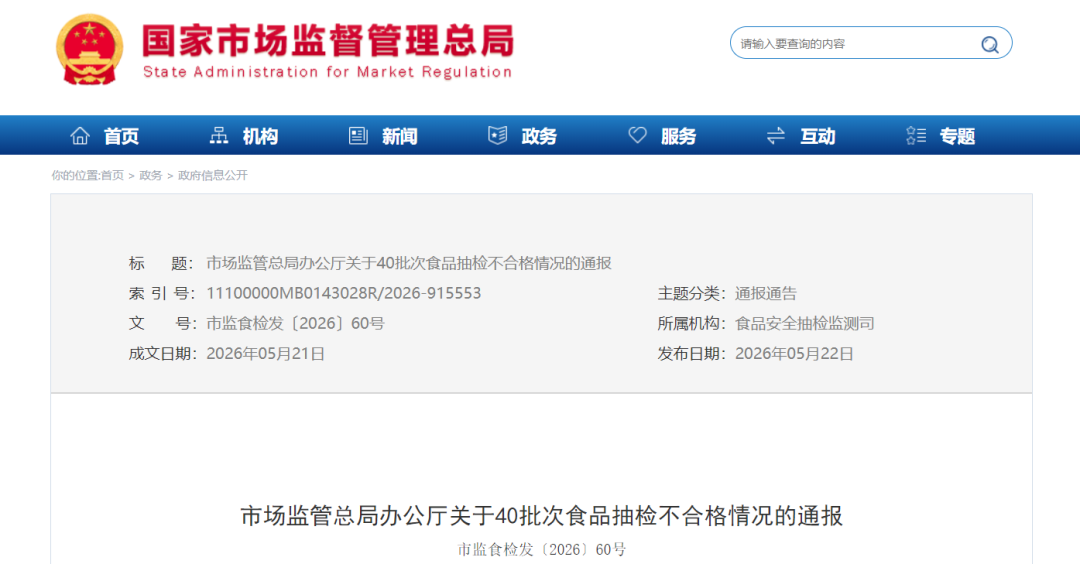1080x564 pixels.
Task: Open the 政务 navigation menu
Action: (539, 136)
